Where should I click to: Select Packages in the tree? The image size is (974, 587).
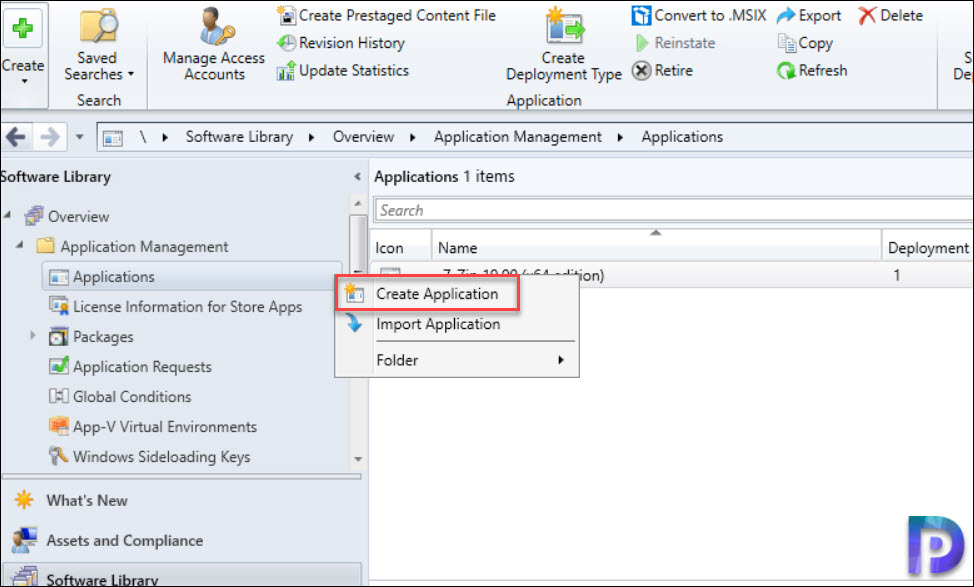102,337
